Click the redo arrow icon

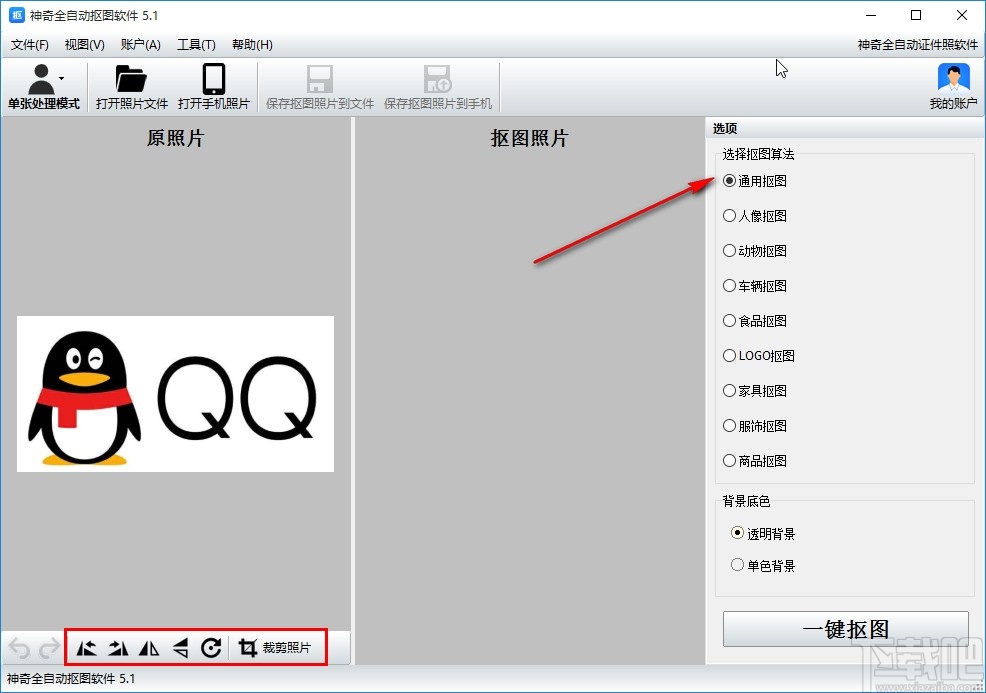coord(49,648)
